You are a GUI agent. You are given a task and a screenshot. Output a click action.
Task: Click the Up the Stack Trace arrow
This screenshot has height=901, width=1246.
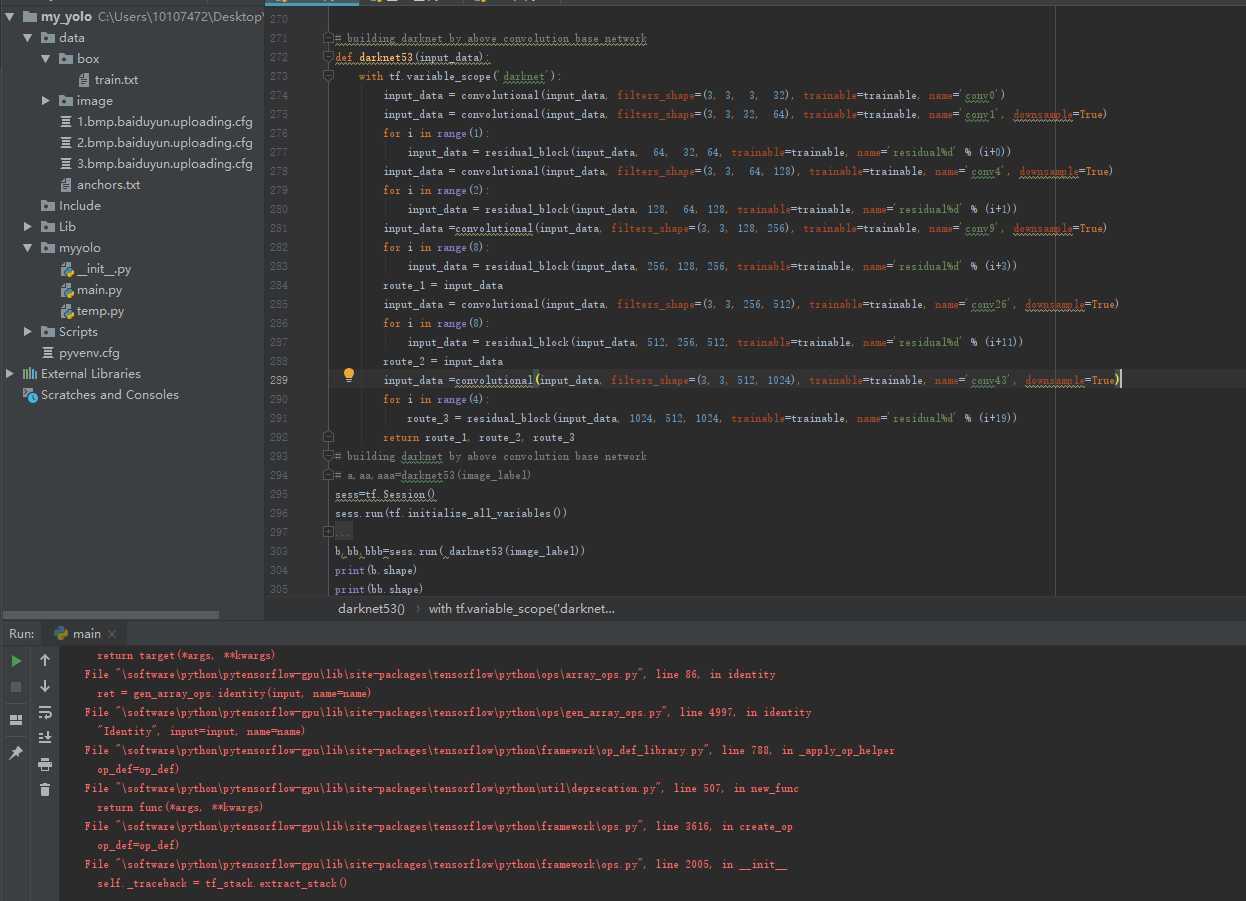point(45,660)
